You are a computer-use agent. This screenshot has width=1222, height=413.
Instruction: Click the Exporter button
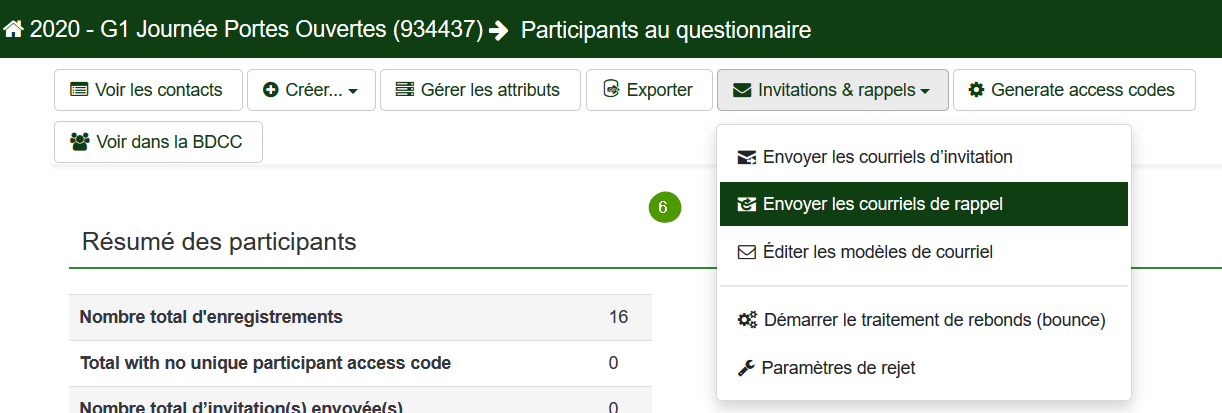click(x=649, y=90)
